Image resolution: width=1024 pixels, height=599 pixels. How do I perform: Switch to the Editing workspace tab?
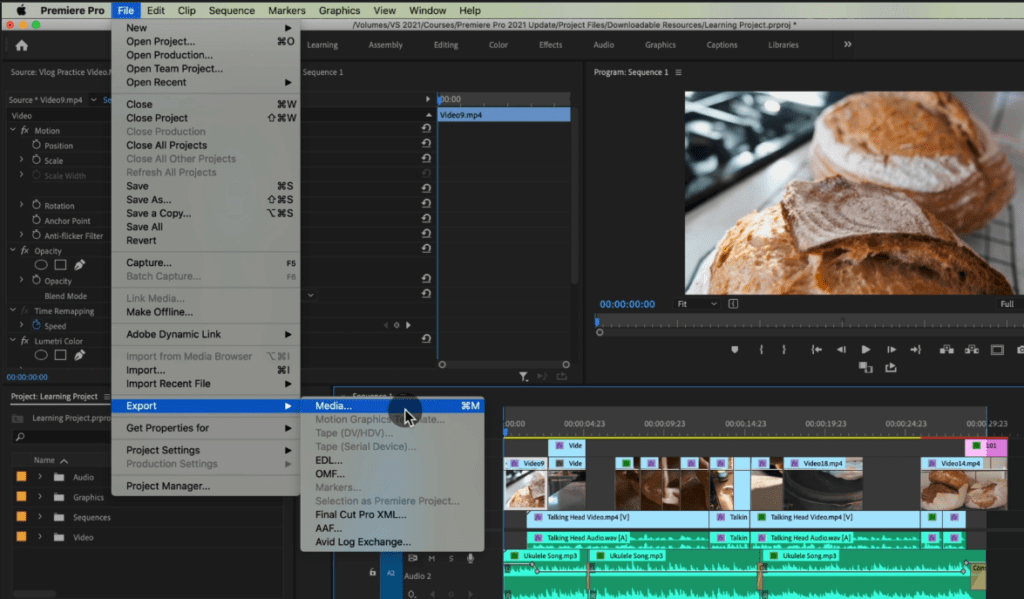tap(446, 45)
